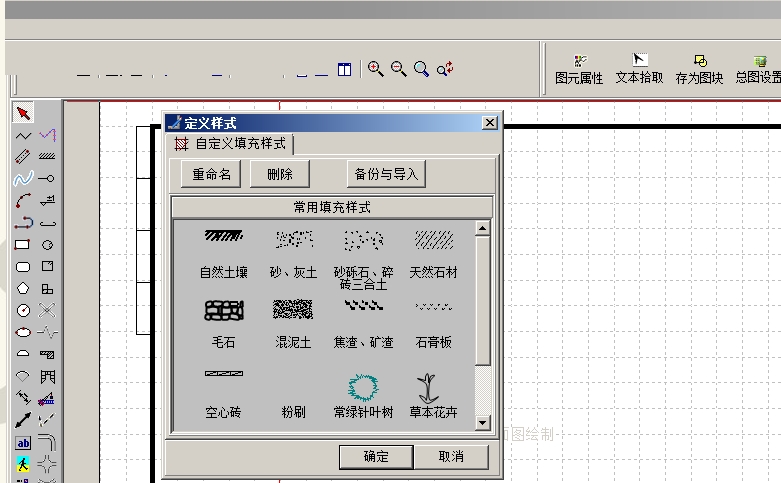The image size is (781, 483).
Task: Click the zoom out magnifier
Action: coord(398,69)
